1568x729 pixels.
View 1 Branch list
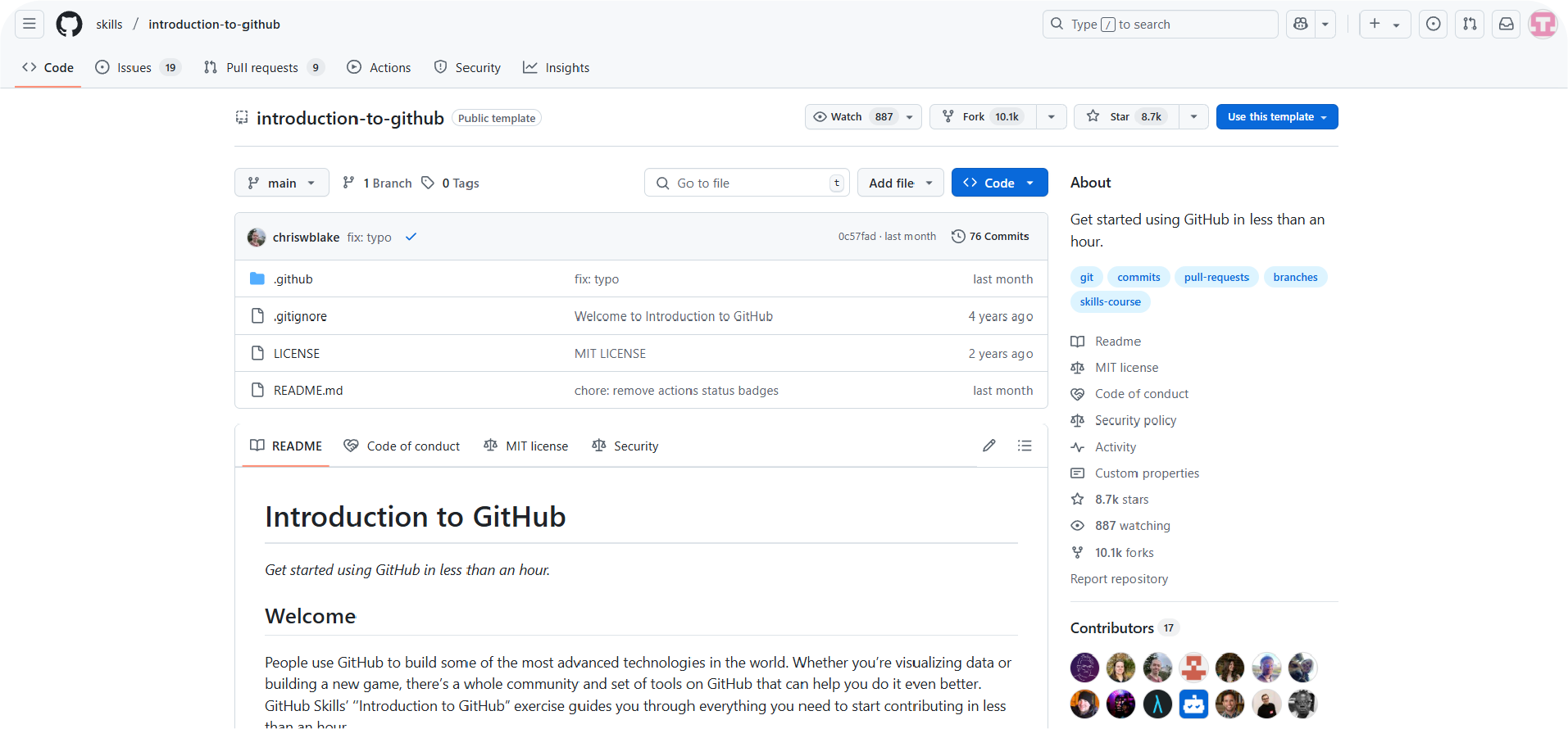[377, 183]
